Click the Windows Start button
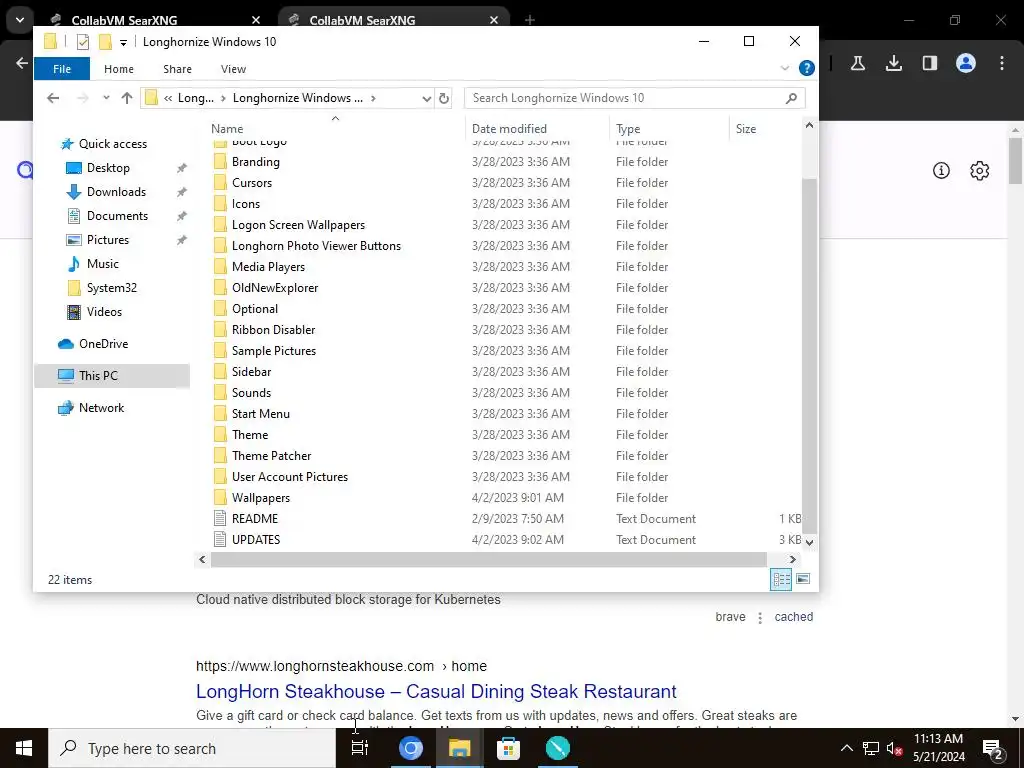This screenshot has width=1024, height=768. (24, 748)
